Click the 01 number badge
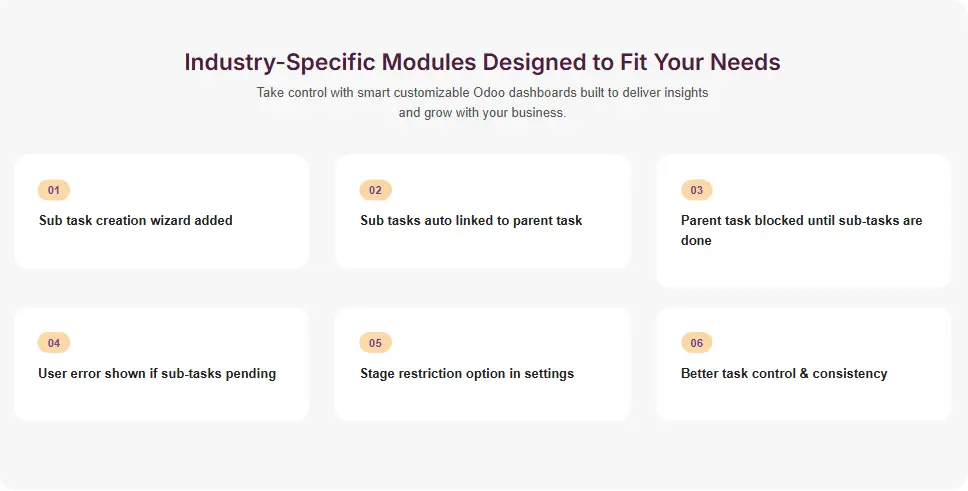Viewport: 968px width, 491px height. coord(54,190)
